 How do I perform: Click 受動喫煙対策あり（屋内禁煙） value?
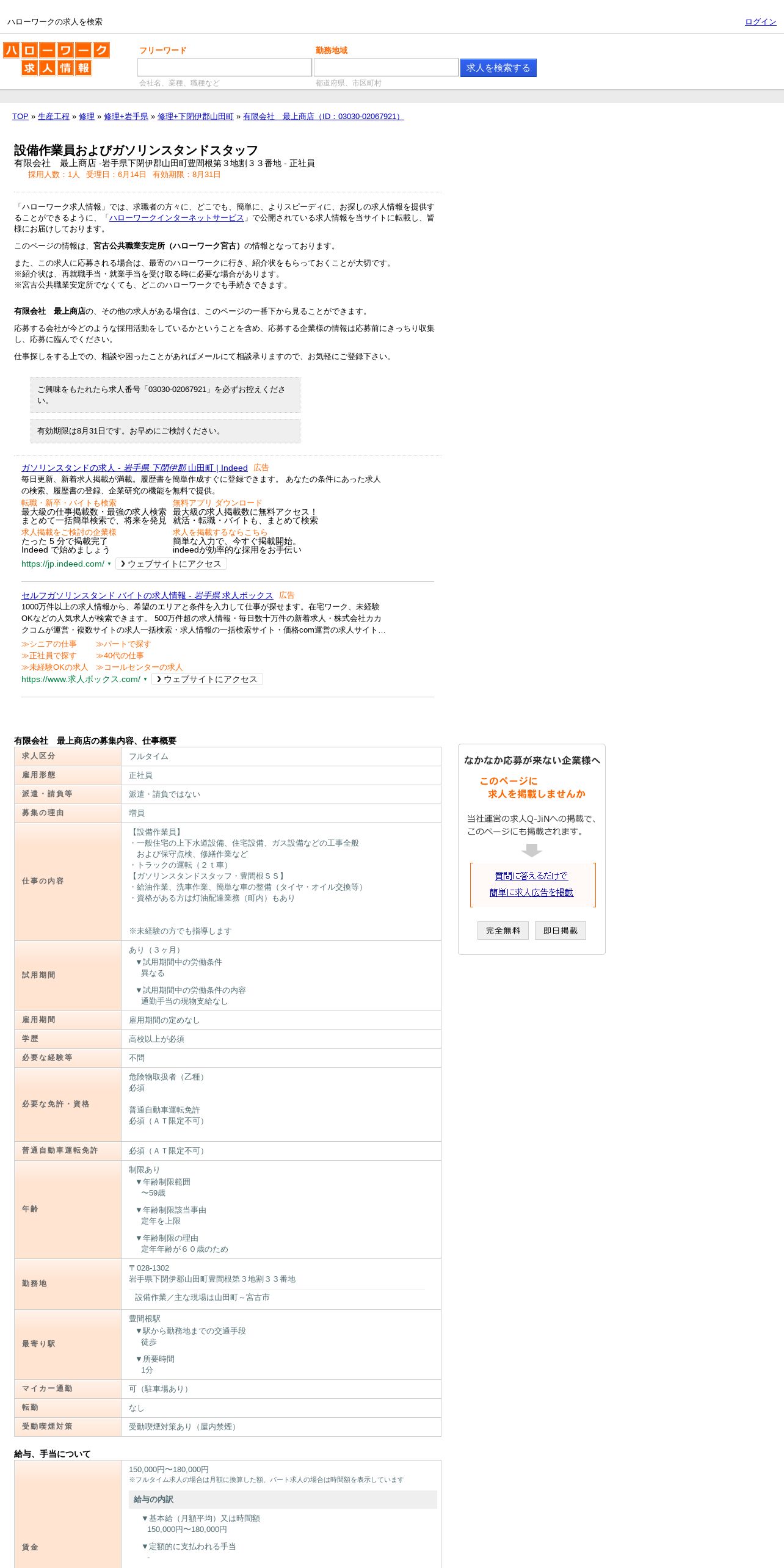[184, 1427]
